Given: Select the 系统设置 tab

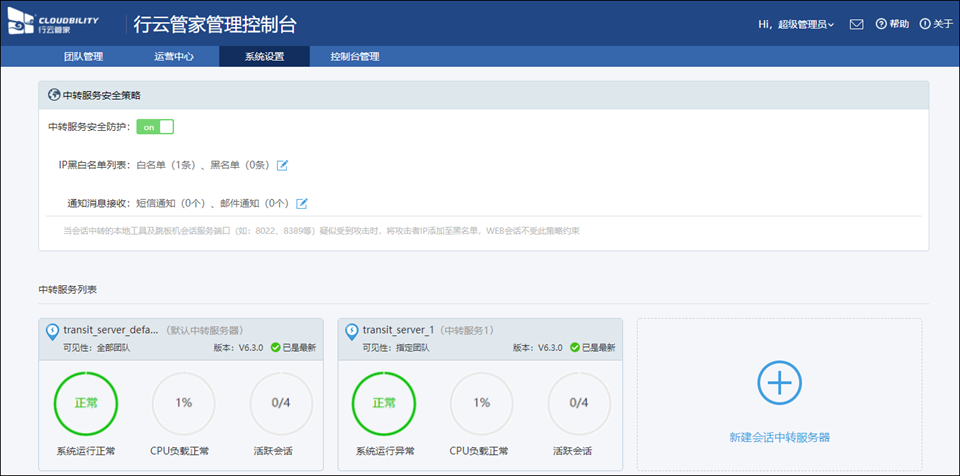Looking at the screenshot, I should tap(264, 57).
